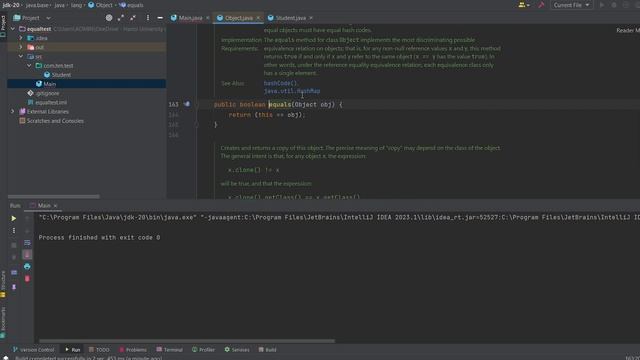This screenshot has width=640, height=360.
Task: Open Services tool window
Action: pos(237,350)
